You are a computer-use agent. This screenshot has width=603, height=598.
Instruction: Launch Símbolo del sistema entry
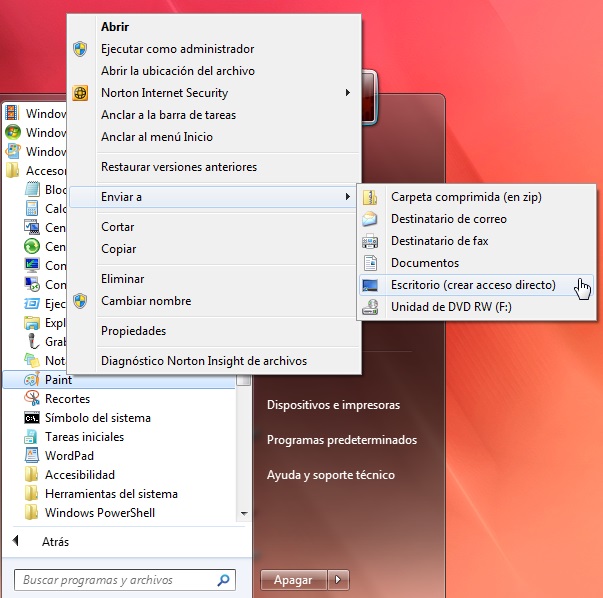pos(119,418)
